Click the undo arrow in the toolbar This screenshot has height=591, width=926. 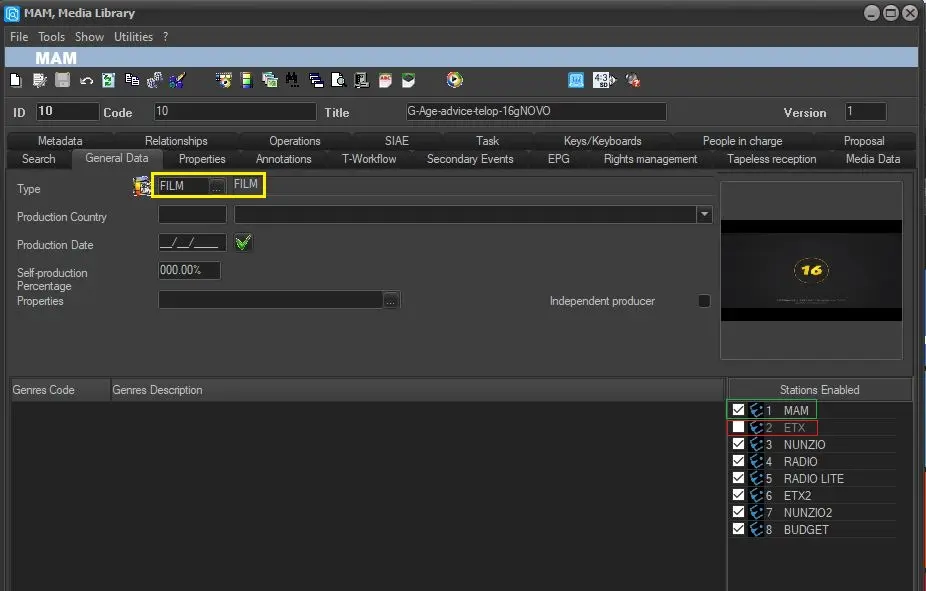click(86, 80)
